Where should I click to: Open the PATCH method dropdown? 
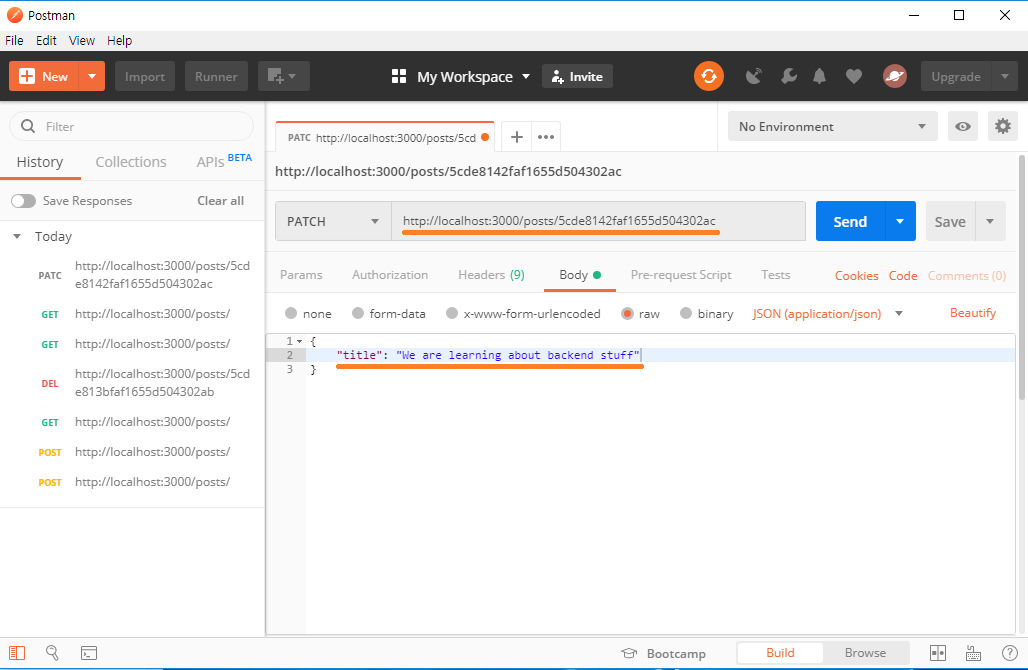[333, 222]
